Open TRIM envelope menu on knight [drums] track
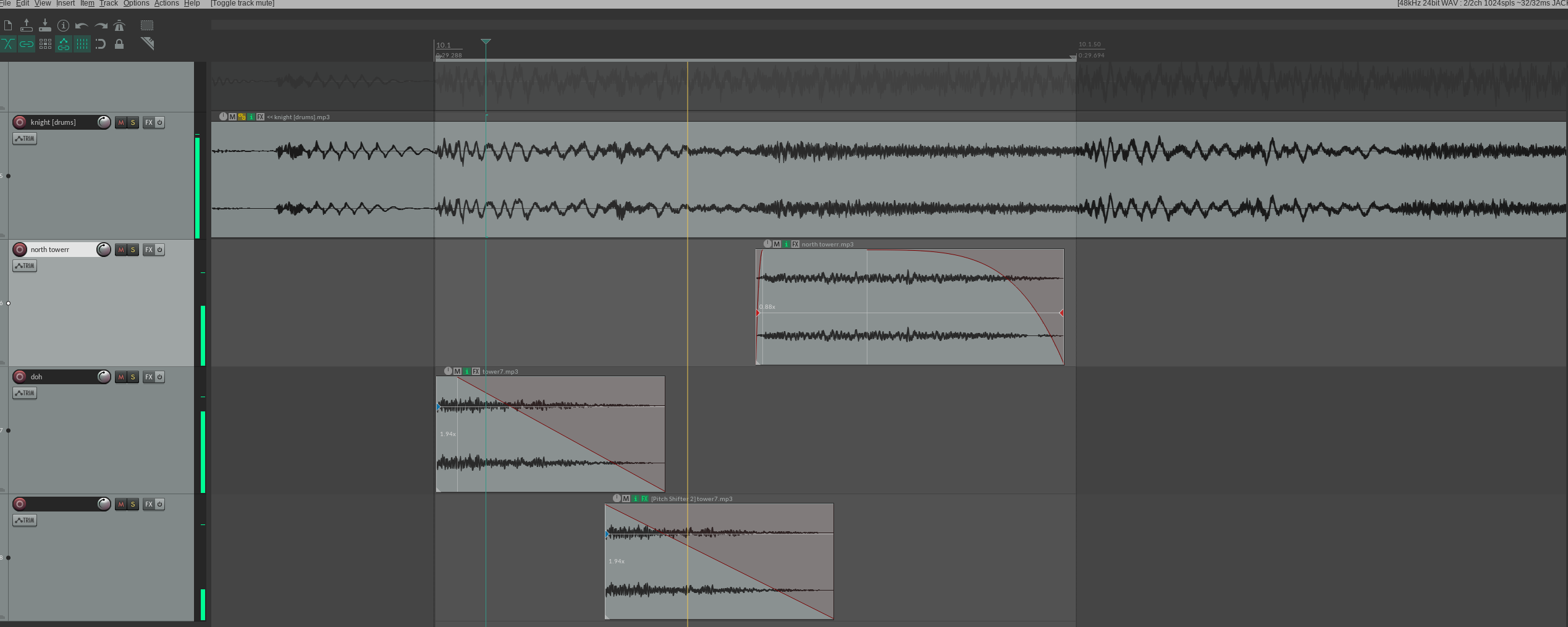The width and height of the screenshot is (1568, 627). pyautogui.click(x=25, y=138)
